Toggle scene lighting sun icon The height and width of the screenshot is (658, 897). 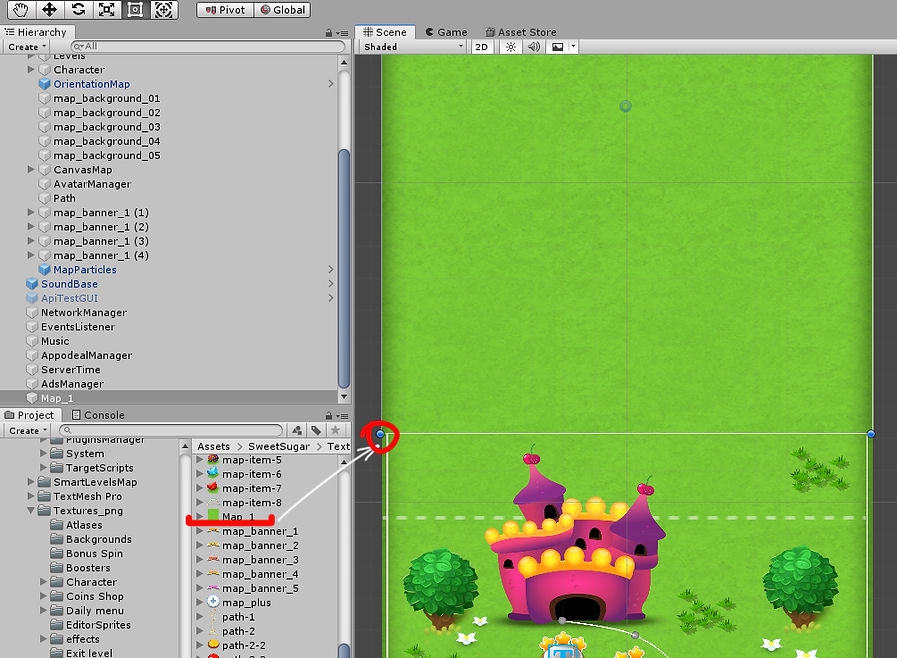pos(511,47)
